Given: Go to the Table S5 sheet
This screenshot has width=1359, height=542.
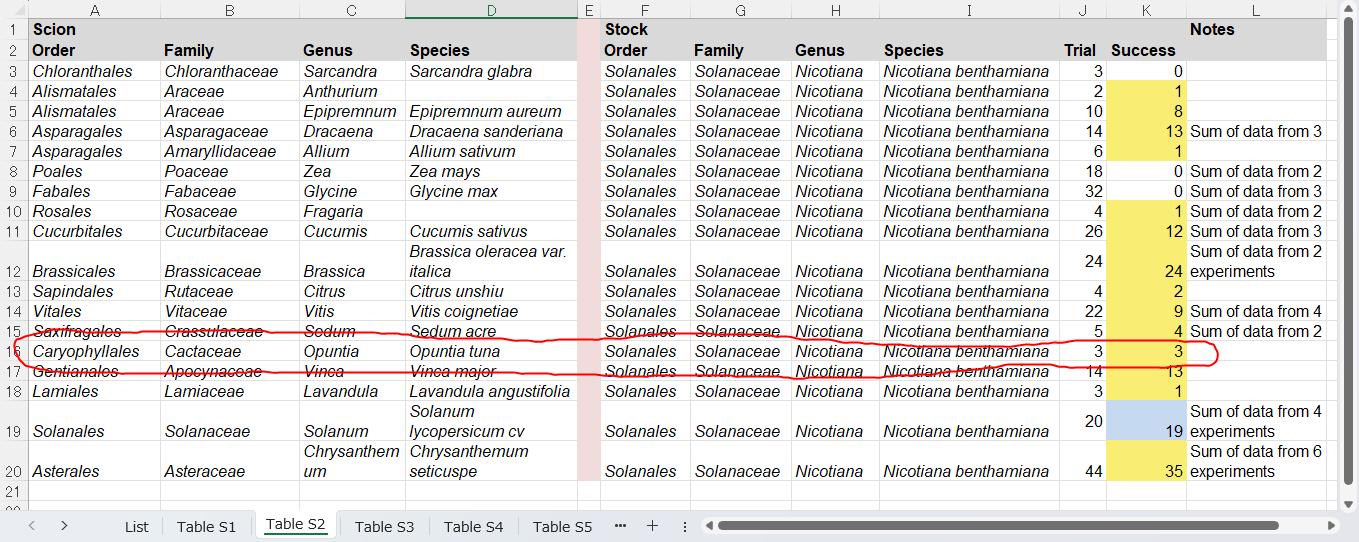Looking at the screenshot, I should 562,527.
